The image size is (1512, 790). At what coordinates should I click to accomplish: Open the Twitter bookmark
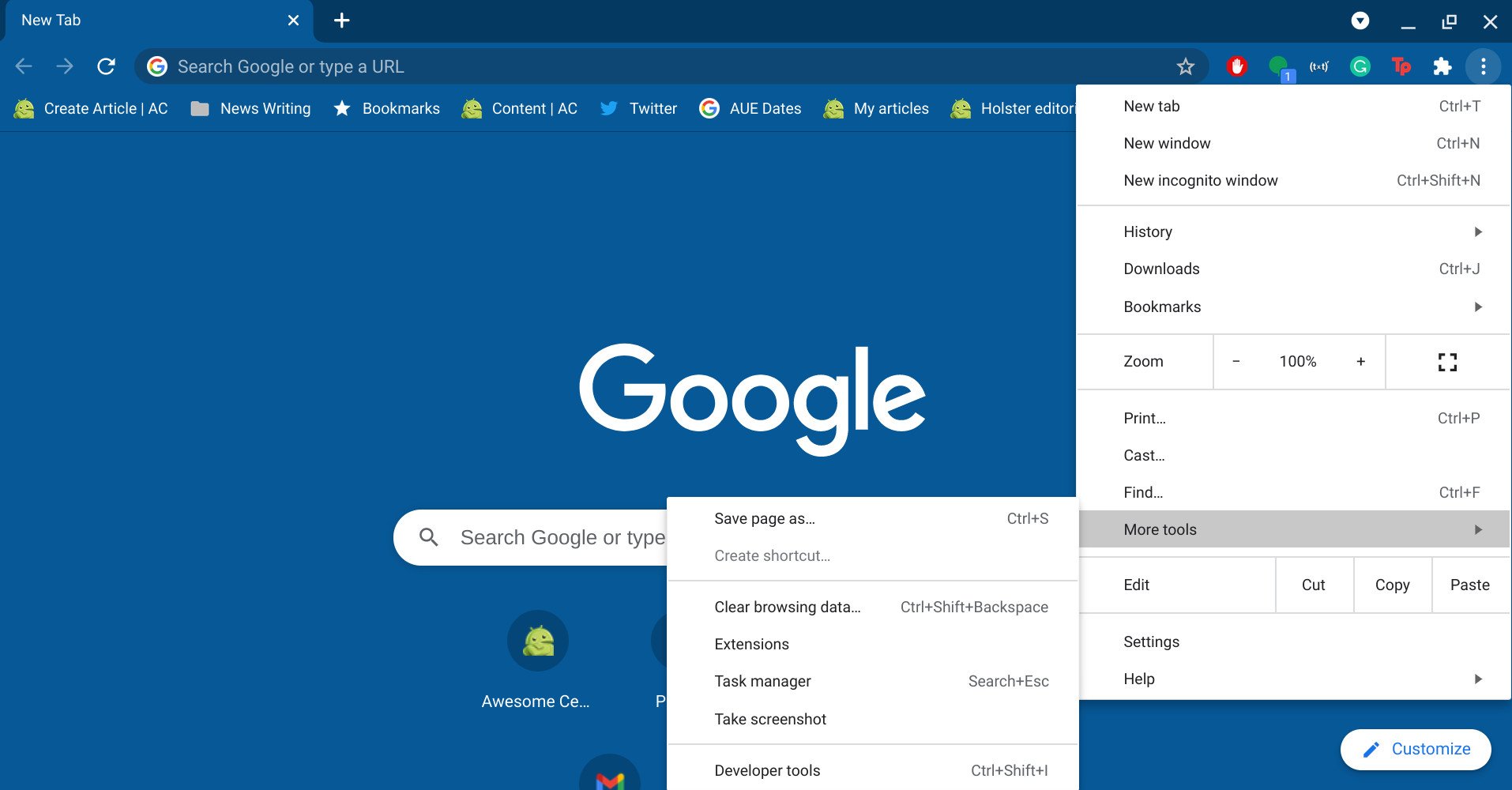[638, 108]
